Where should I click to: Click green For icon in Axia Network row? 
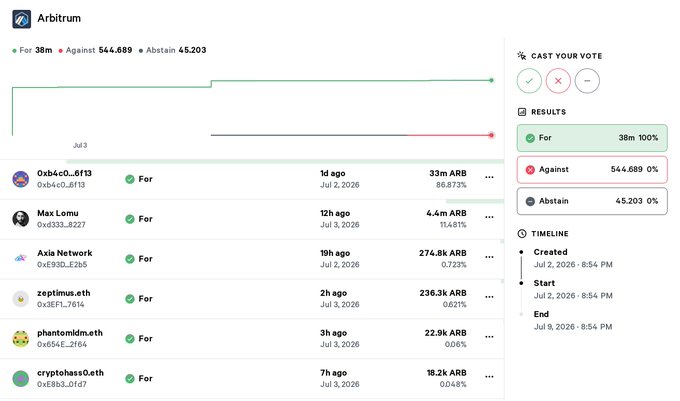(x=130, y=259)
